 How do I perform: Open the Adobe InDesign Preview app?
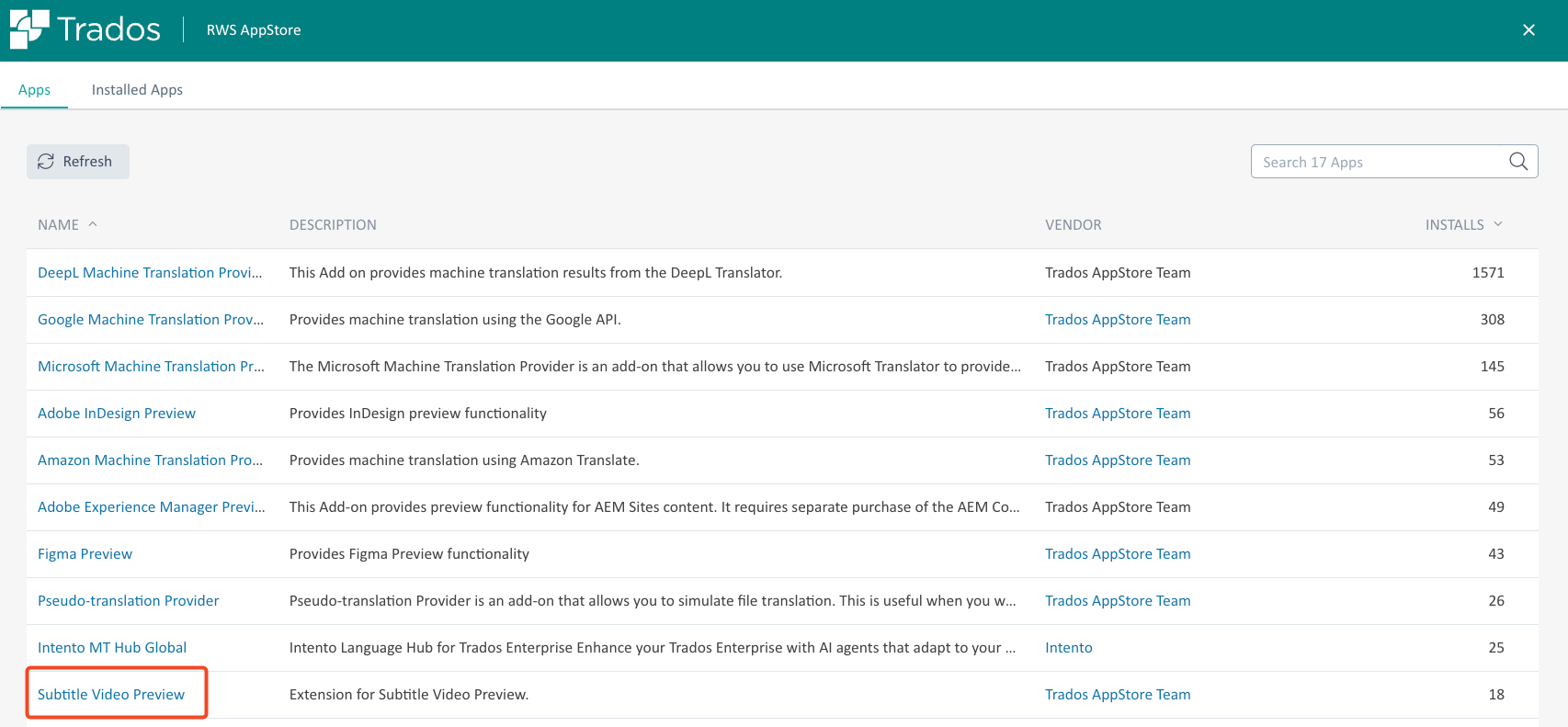[117, 414]
